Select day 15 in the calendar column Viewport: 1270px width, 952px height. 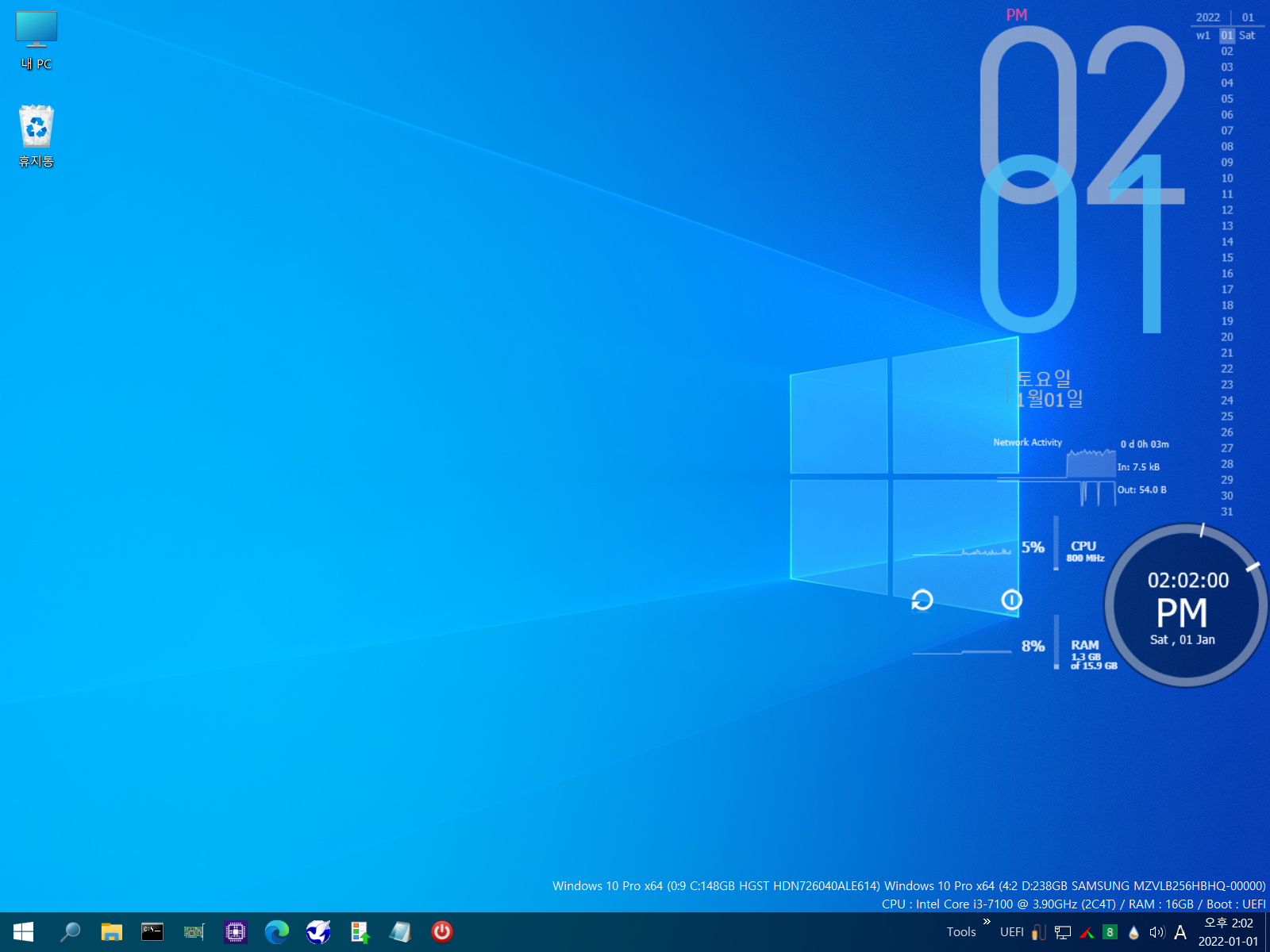click(1227, 257)
